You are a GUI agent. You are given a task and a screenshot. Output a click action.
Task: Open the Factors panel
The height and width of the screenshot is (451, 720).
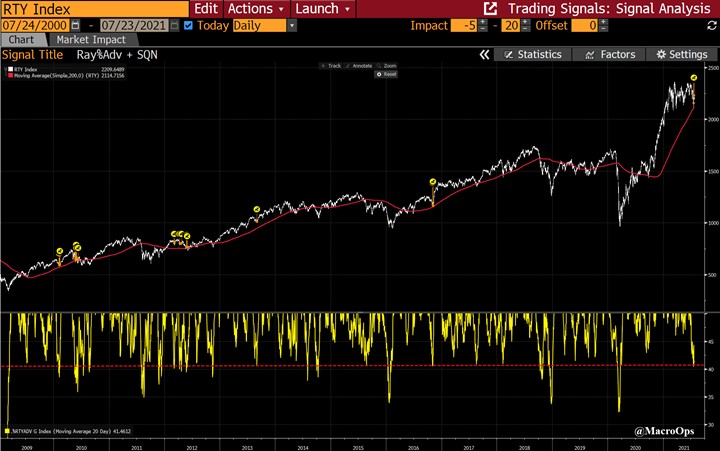coord(611,54)
